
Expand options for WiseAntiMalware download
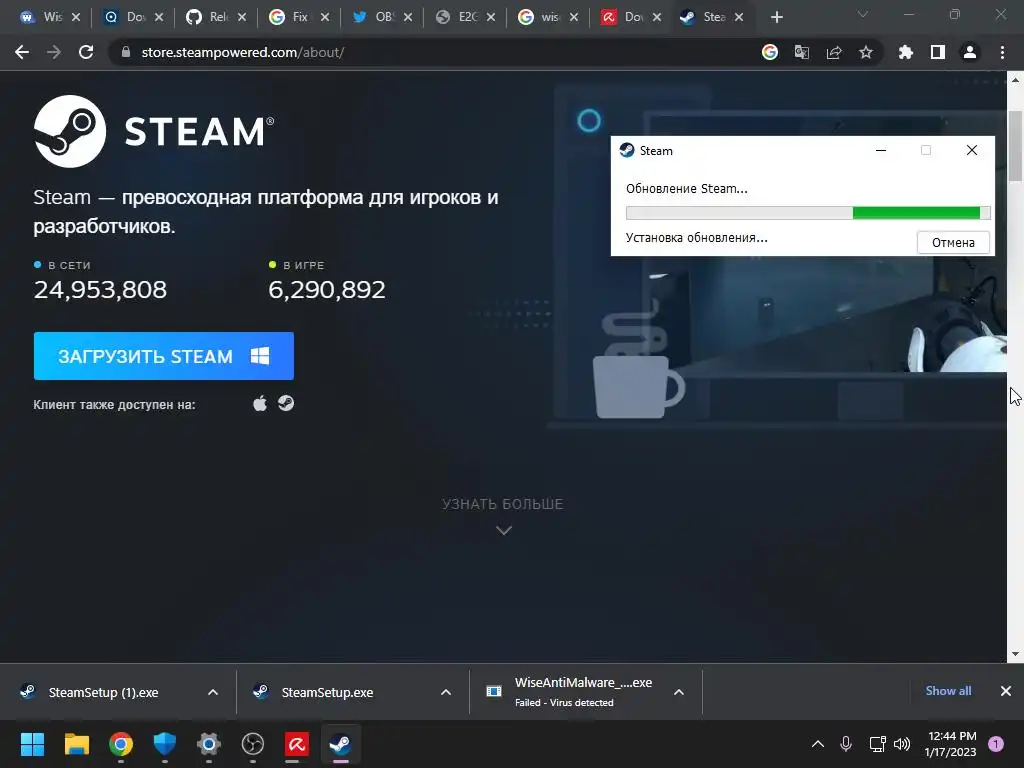click(x=679, y=692)
